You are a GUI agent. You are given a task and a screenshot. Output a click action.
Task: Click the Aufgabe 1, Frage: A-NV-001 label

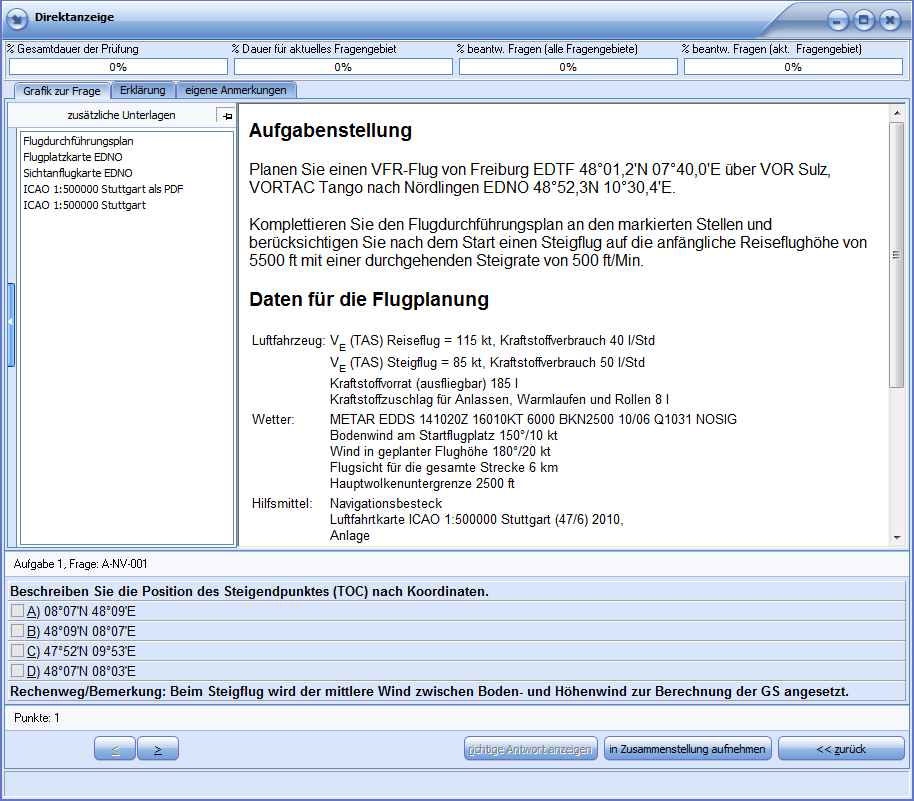click(80, 564)
